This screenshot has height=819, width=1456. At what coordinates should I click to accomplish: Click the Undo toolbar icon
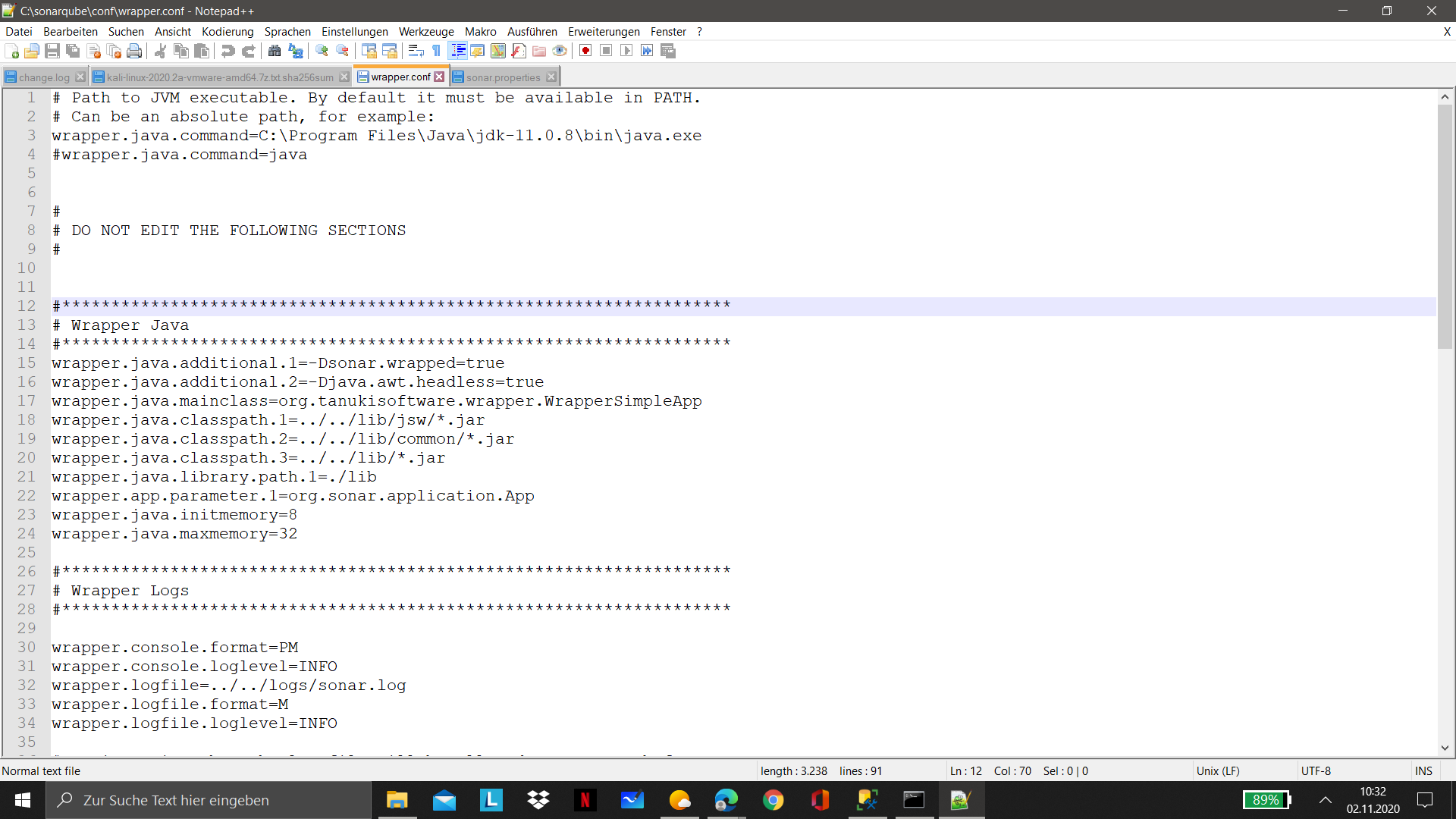pos(227,51)
